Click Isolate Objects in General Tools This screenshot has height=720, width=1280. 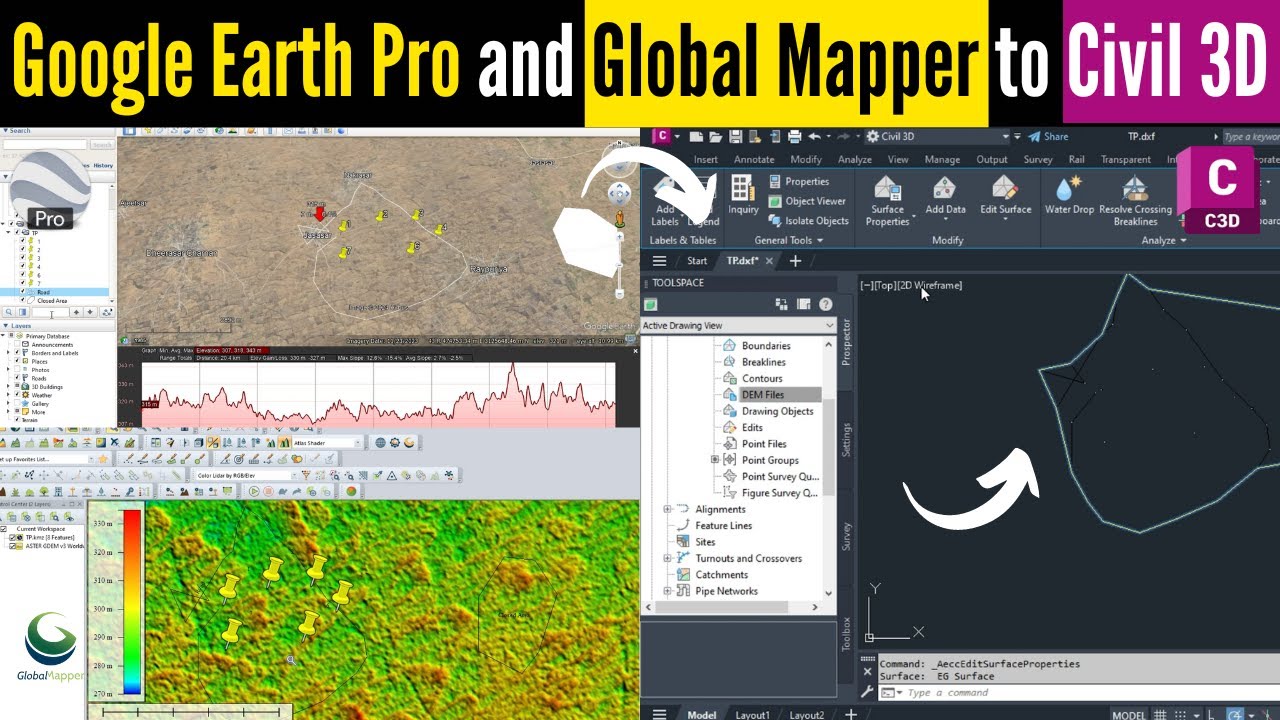point(808,221)
